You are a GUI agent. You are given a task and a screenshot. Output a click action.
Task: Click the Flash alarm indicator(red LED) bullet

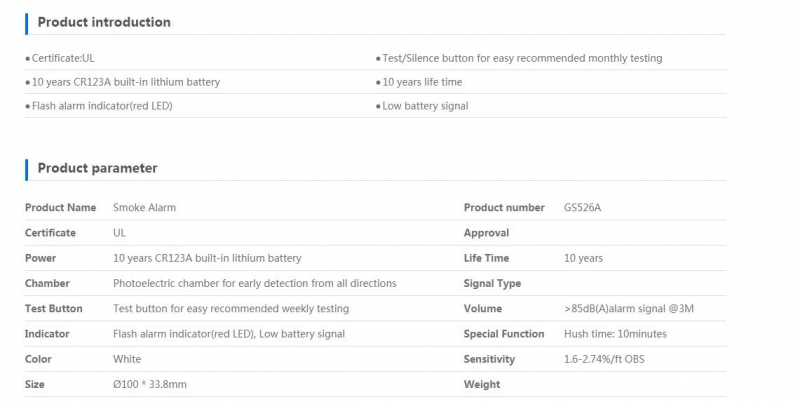pos(102,106)
